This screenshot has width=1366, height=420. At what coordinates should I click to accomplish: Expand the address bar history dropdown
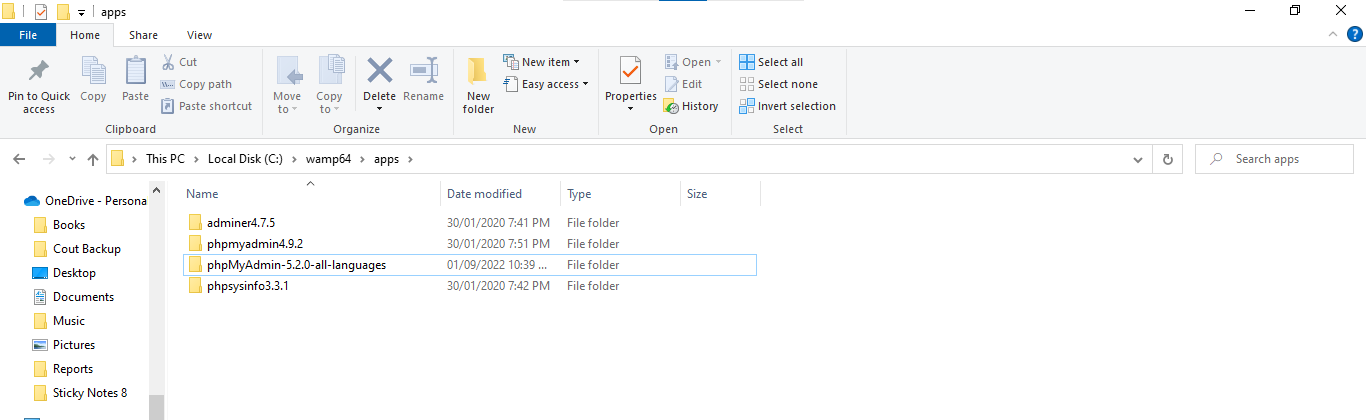click(x=1138, y=159)
